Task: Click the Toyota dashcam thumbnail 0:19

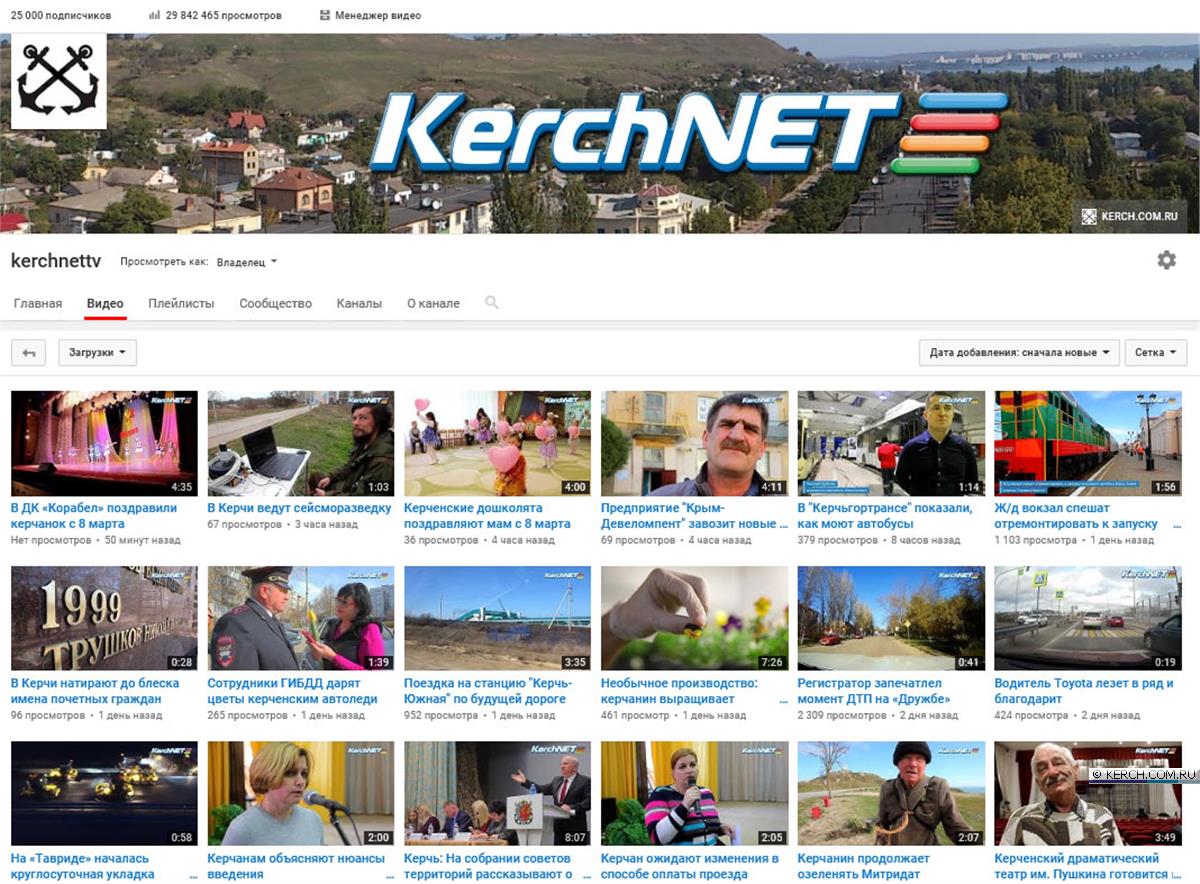Action: pyautogui.click(x=1088, y=619)
